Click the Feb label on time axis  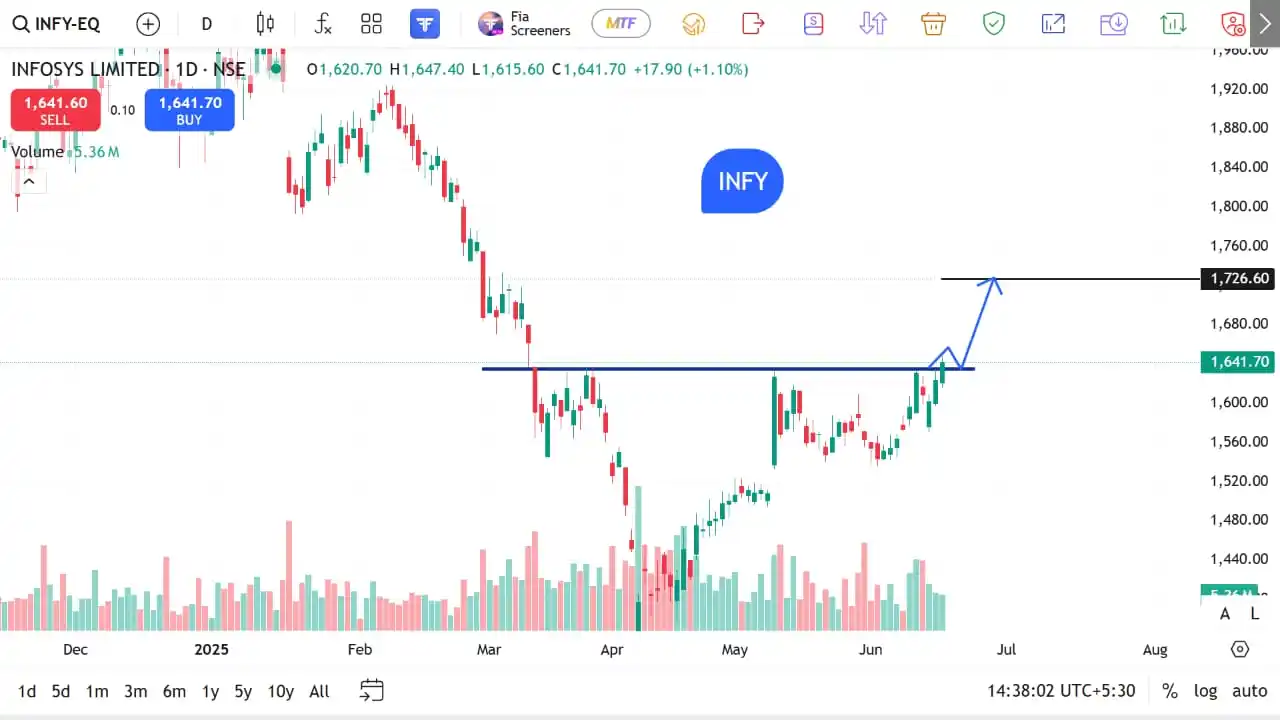(x=359, y=649)
